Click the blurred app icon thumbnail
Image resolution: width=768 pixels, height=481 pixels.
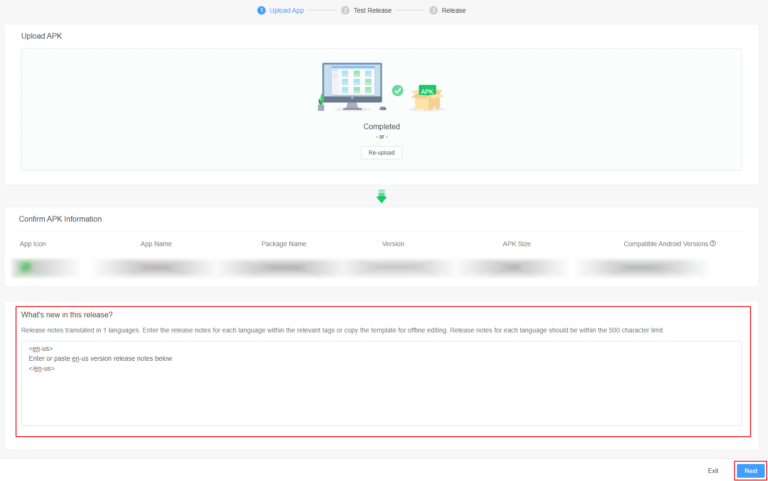point(27,267)
